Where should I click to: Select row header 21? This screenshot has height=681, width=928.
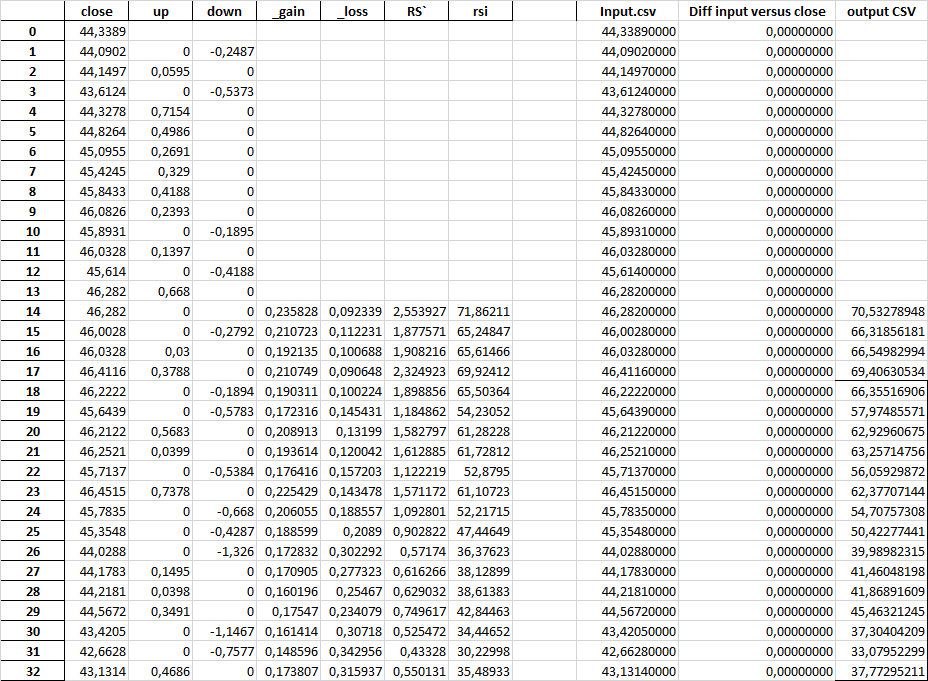(x=33, y=451)
